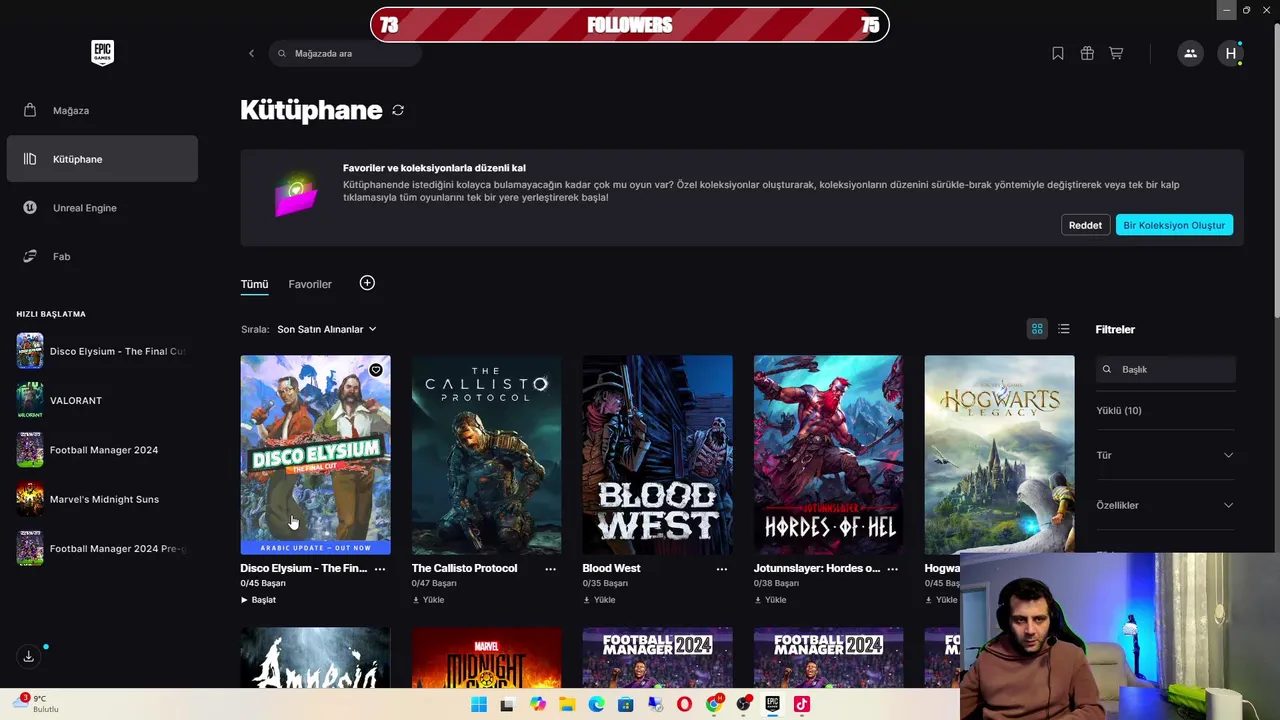Image resolution: width=1280 pixels, height=720 pixels.
Task: Open TikTok app from taskbar
Action: (801, 704)
